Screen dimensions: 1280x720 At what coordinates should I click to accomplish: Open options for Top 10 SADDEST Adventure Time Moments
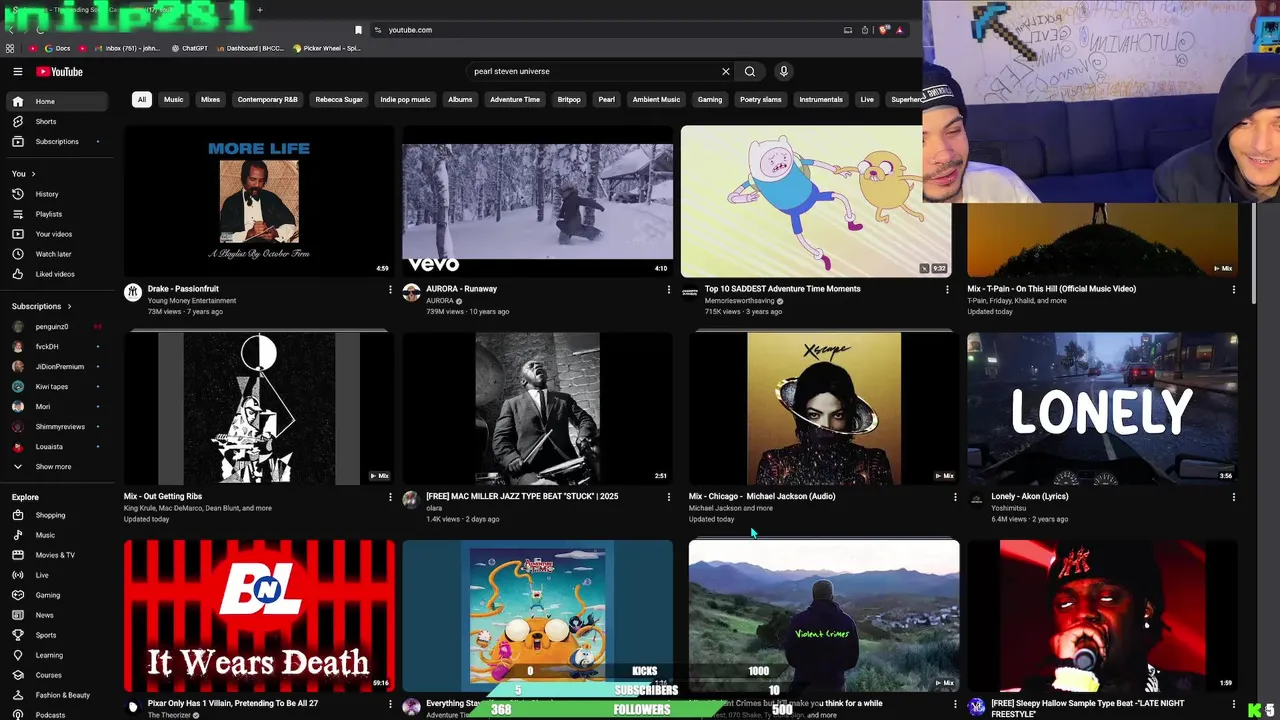click(947, 289)
